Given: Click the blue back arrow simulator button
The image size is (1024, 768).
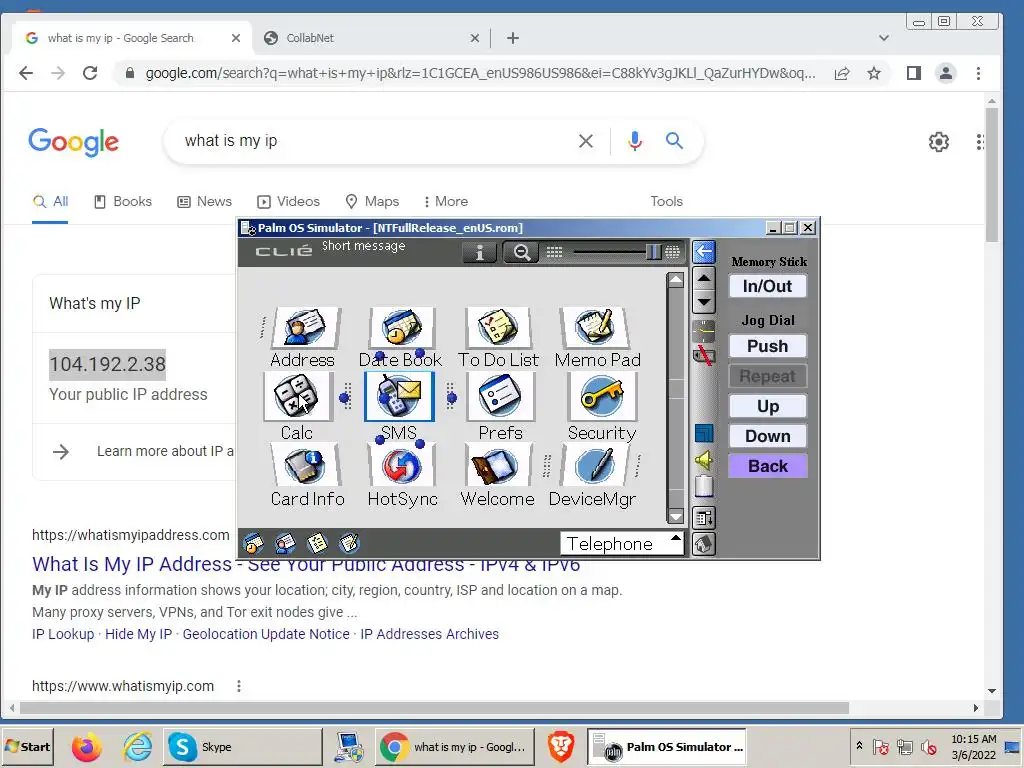Looking at the screenshot, I should [703, 251].
